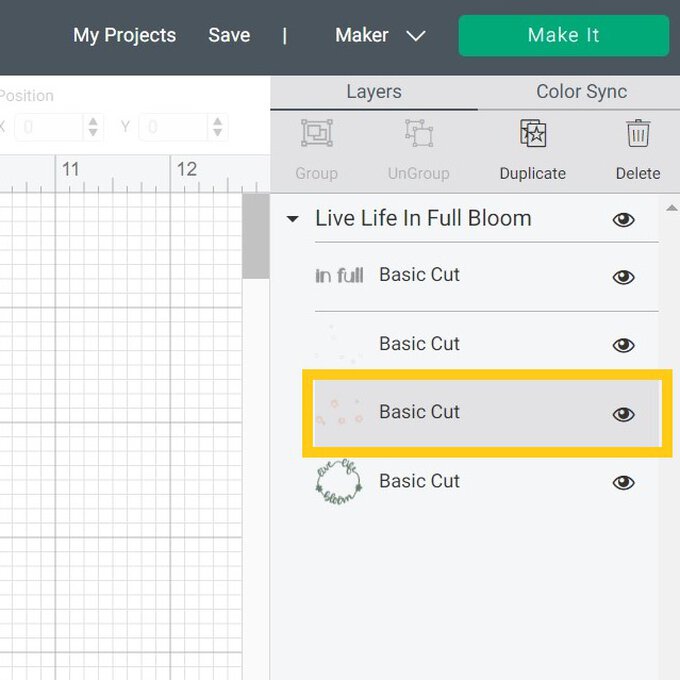The image size is (680, 680).
Task: Select the green wreath layer thumbnail
Action: pyautogui.click(x=339, y=482)
